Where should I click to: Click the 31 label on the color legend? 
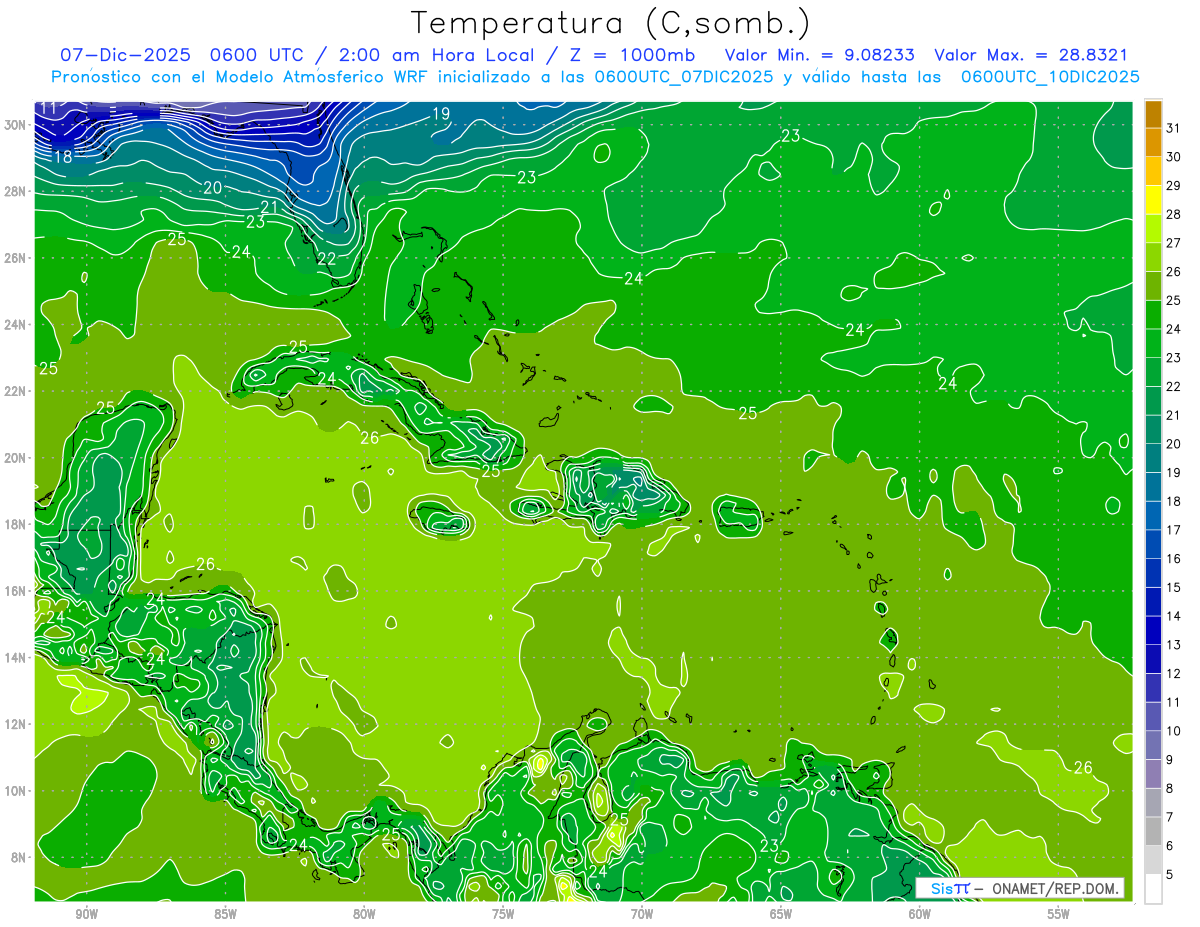point(1173,127)
